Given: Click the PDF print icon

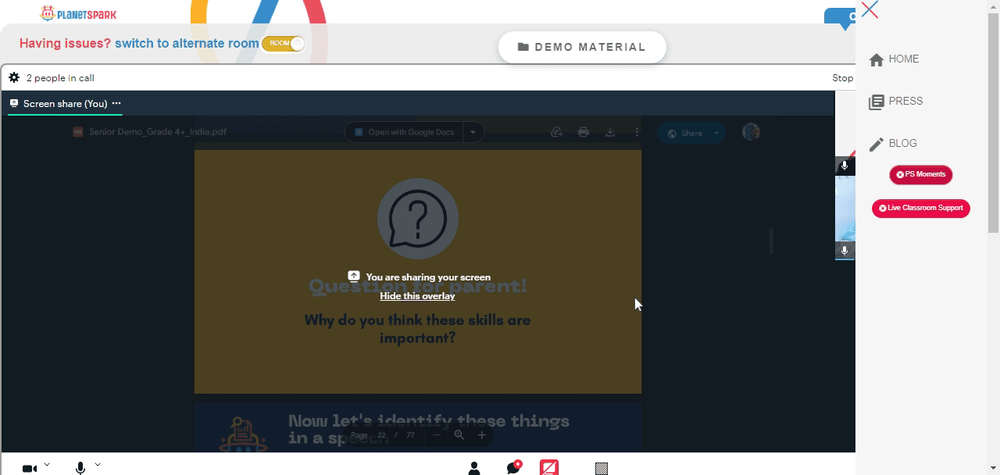Looking at the screenshot, I should 583,132.
